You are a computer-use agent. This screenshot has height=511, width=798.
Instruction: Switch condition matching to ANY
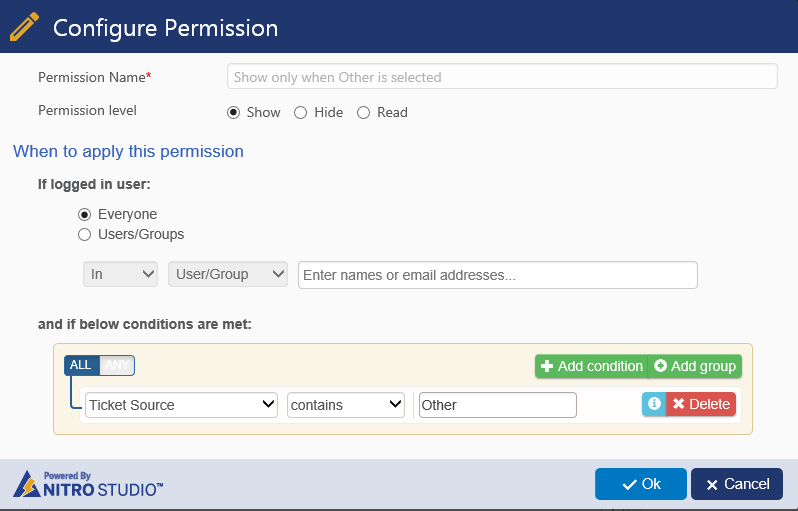coord(117,365)
